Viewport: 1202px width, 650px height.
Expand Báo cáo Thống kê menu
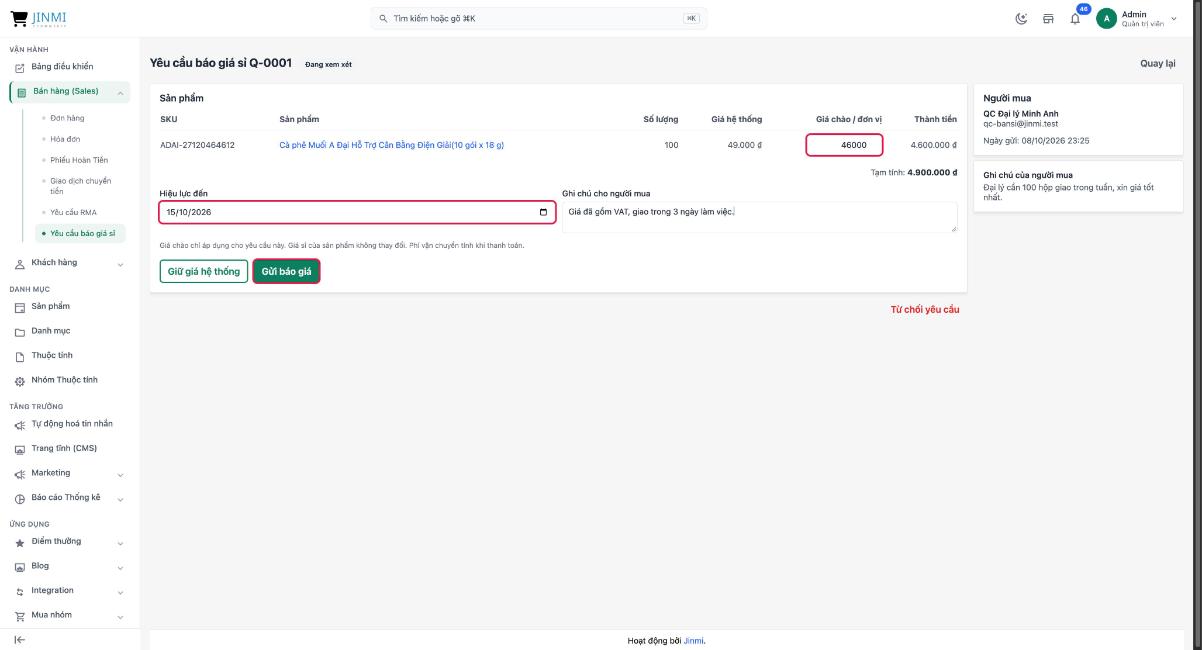pyautogui.click(x=121, y=498)
